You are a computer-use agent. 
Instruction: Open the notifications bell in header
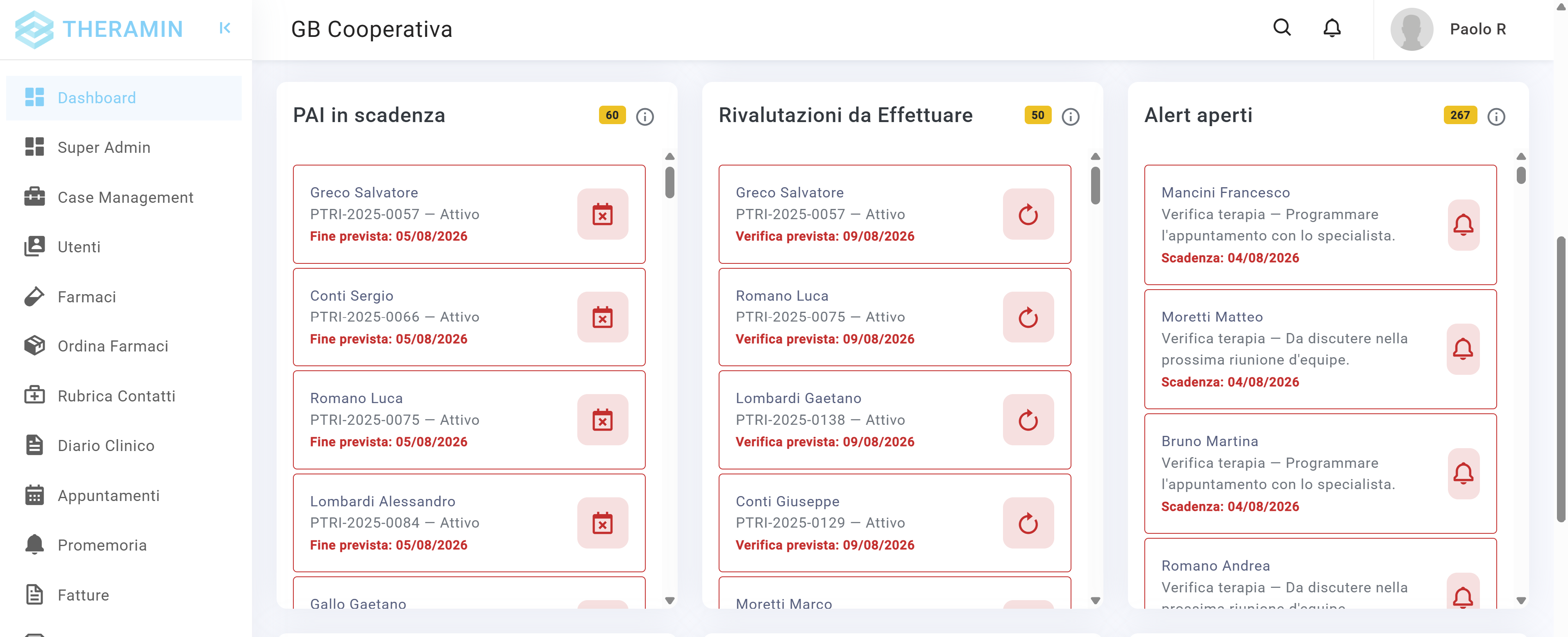[1332, 28]
